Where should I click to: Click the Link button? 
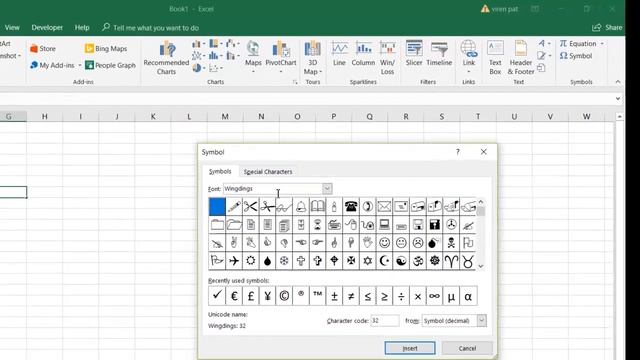[x=469, y=54]
